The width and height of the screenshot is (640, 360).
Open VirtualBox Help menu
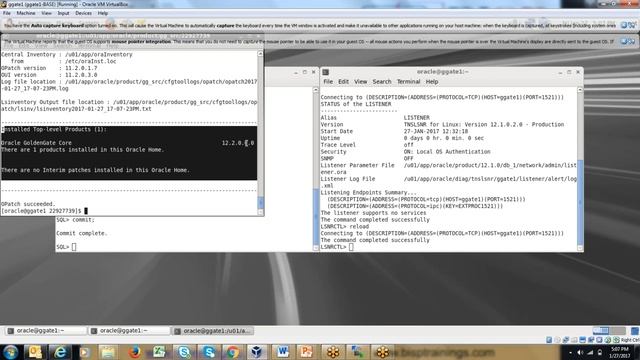pos(103,13)
